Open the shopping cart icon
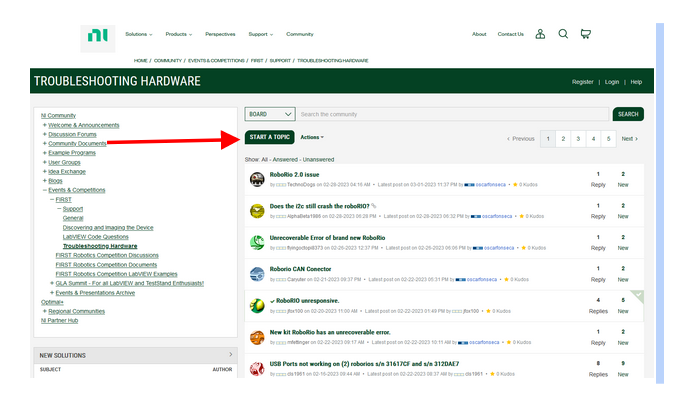This screenshot has width=699, height=410. [585, 34]
